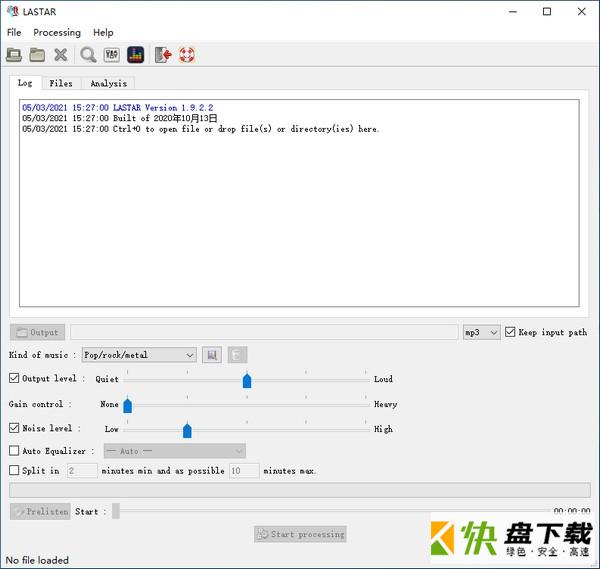Click the 'High' label of Noise level
This screenshot has width=600, height=569.
383,429
